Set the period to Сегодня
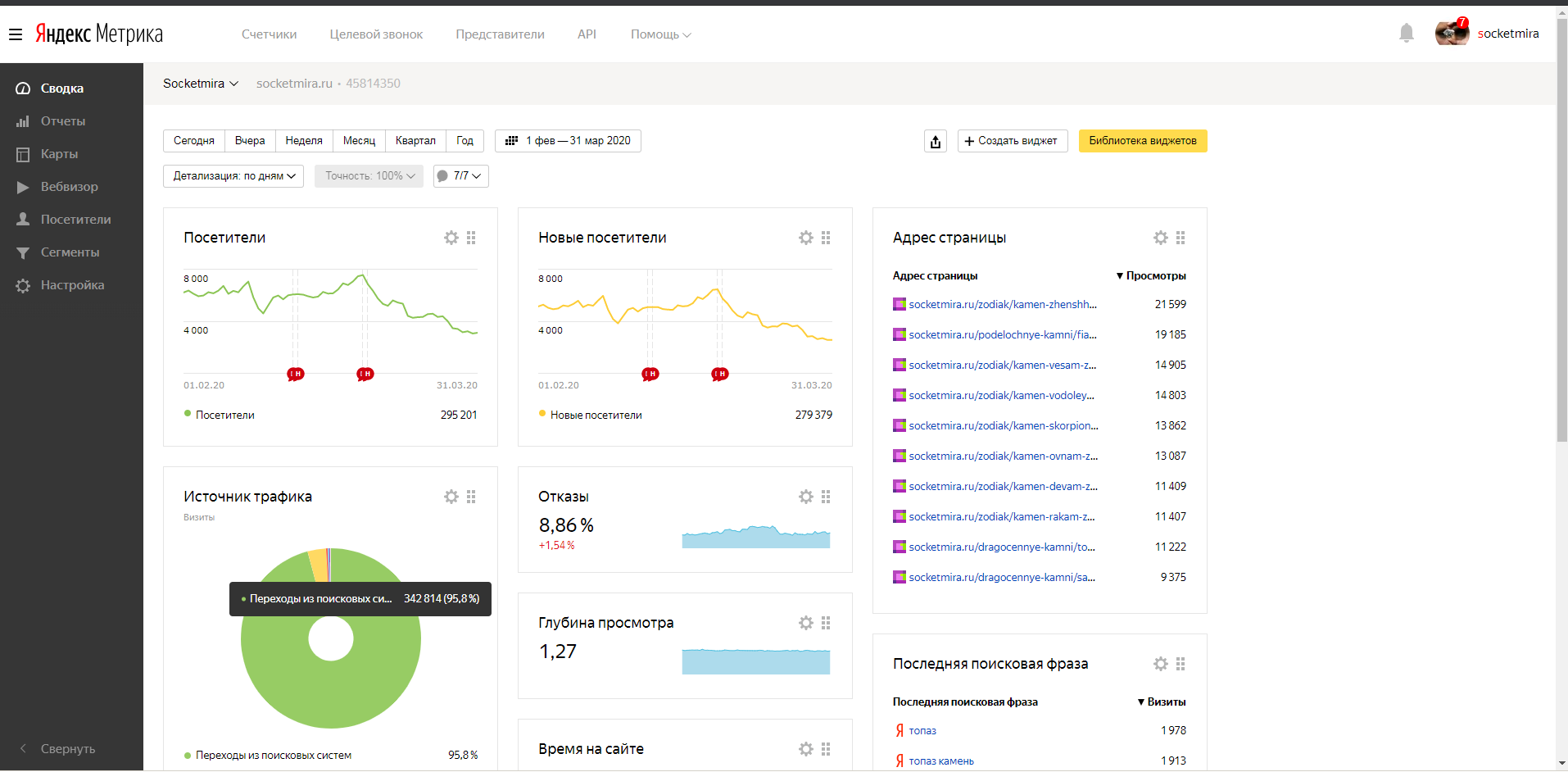The width and height of the screenshot is (1568, 772). (194, 141)
